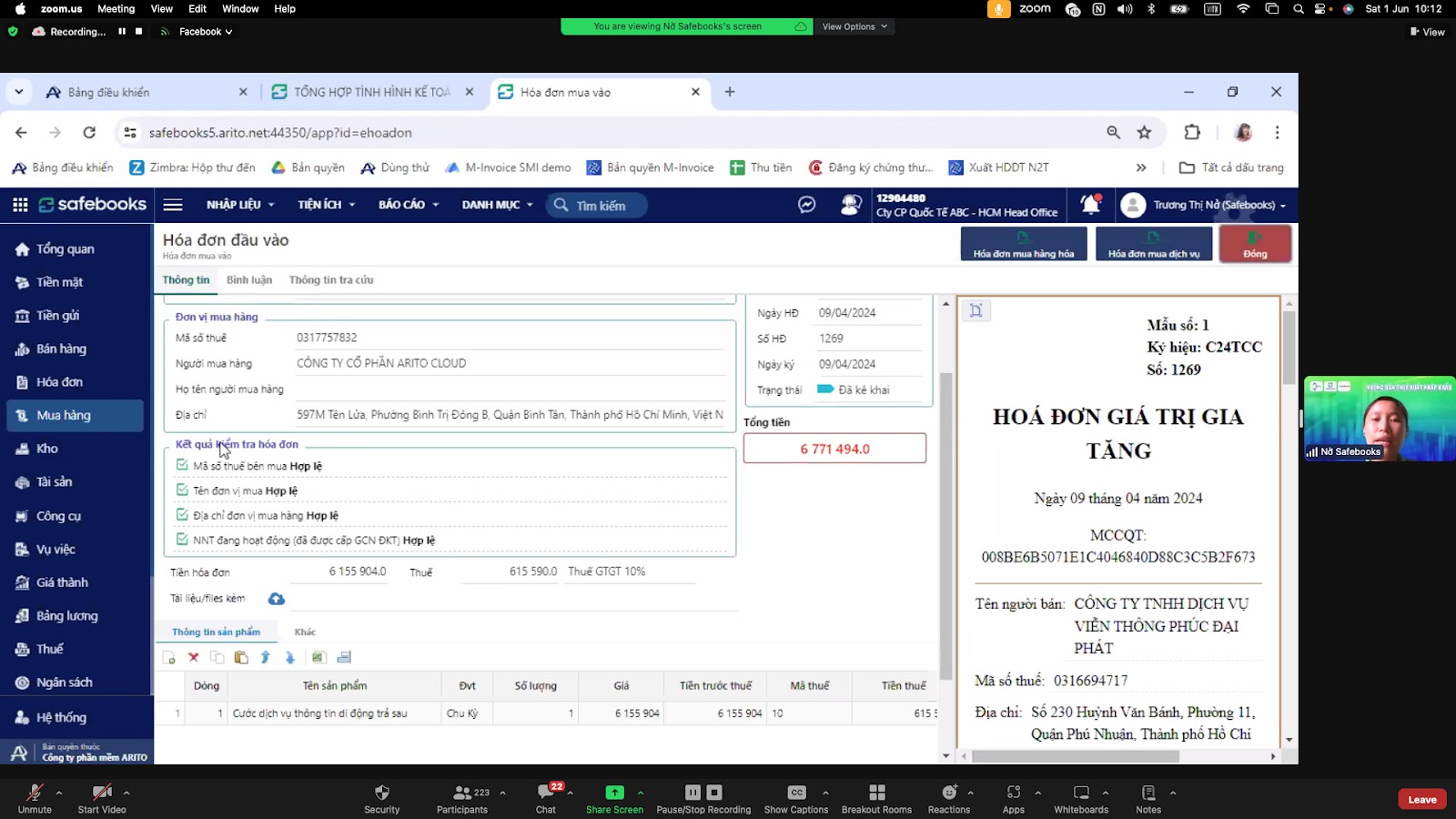Screen dimensions: 1456x819
Task: Open the browser extensions puzzle icon
Action: pos(1192,133)
